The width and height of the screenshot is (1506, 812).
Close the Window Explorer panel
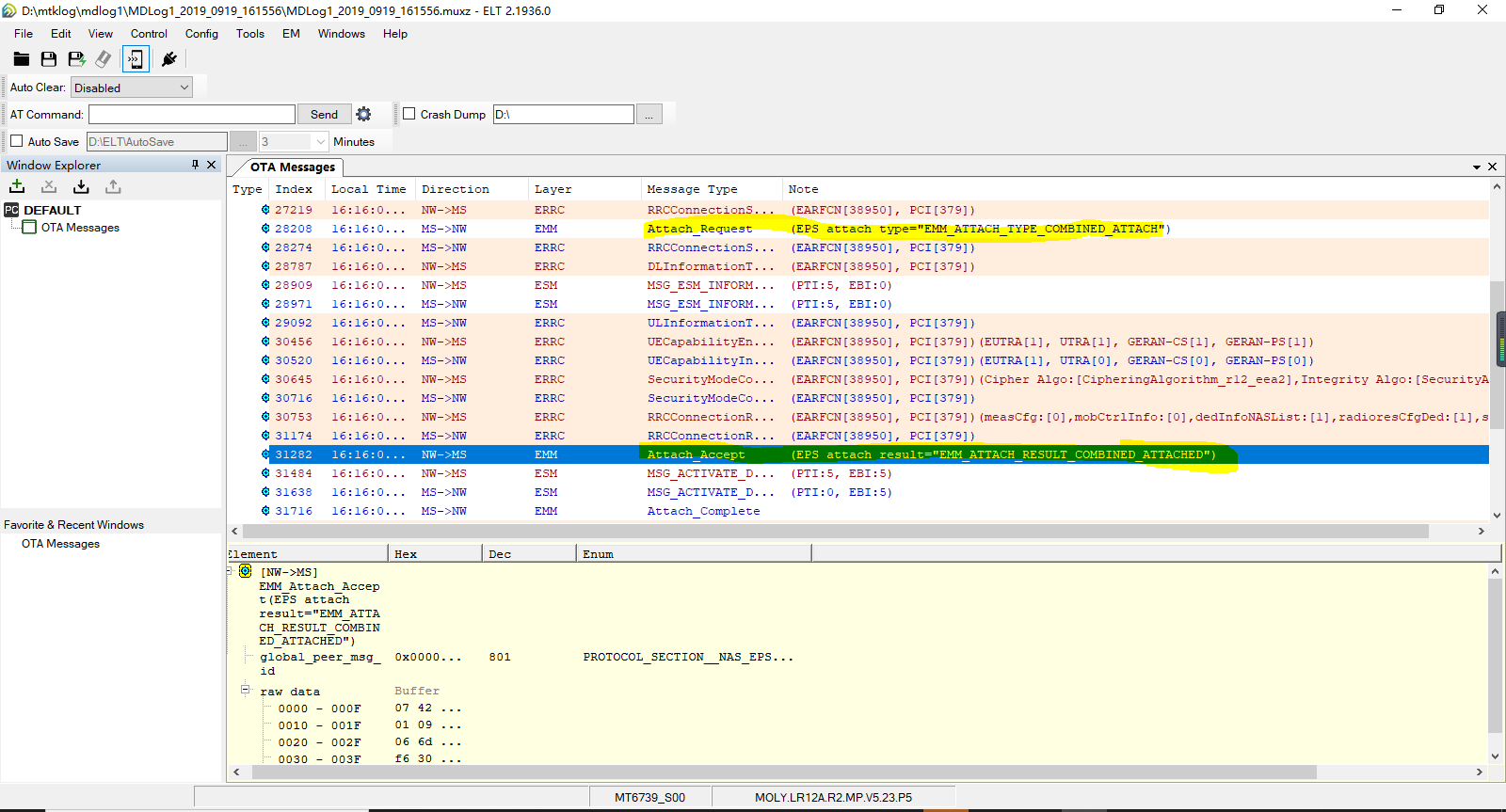pyautogui.click(x=212, y=165)
